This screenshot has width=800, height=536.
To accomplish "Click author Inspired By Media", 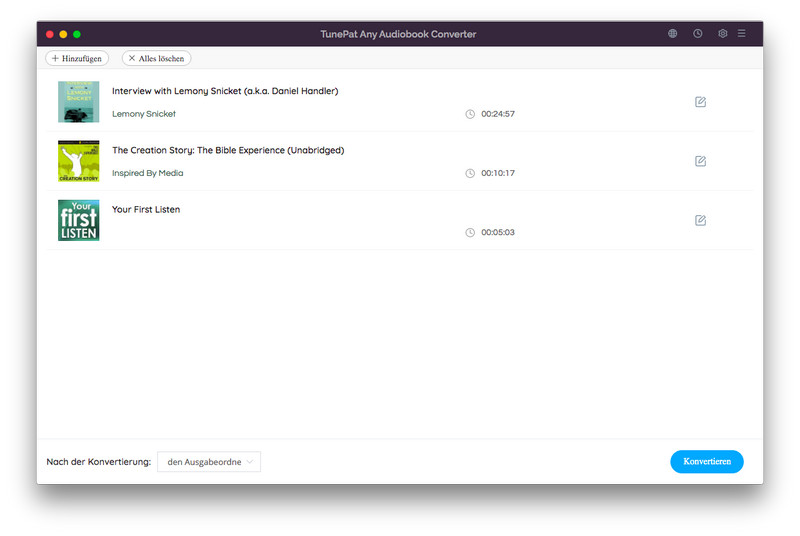I will [x=147, y=173].
